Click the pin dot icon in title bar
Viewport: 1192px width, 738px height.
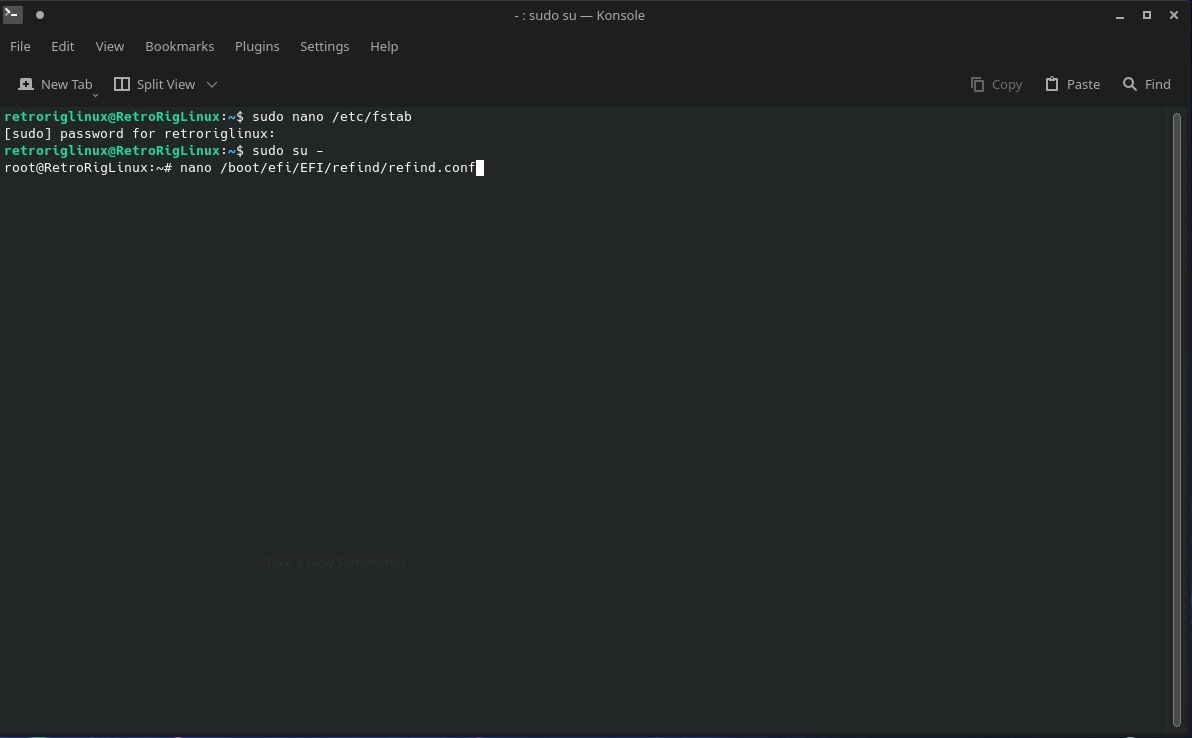[40, 15]
